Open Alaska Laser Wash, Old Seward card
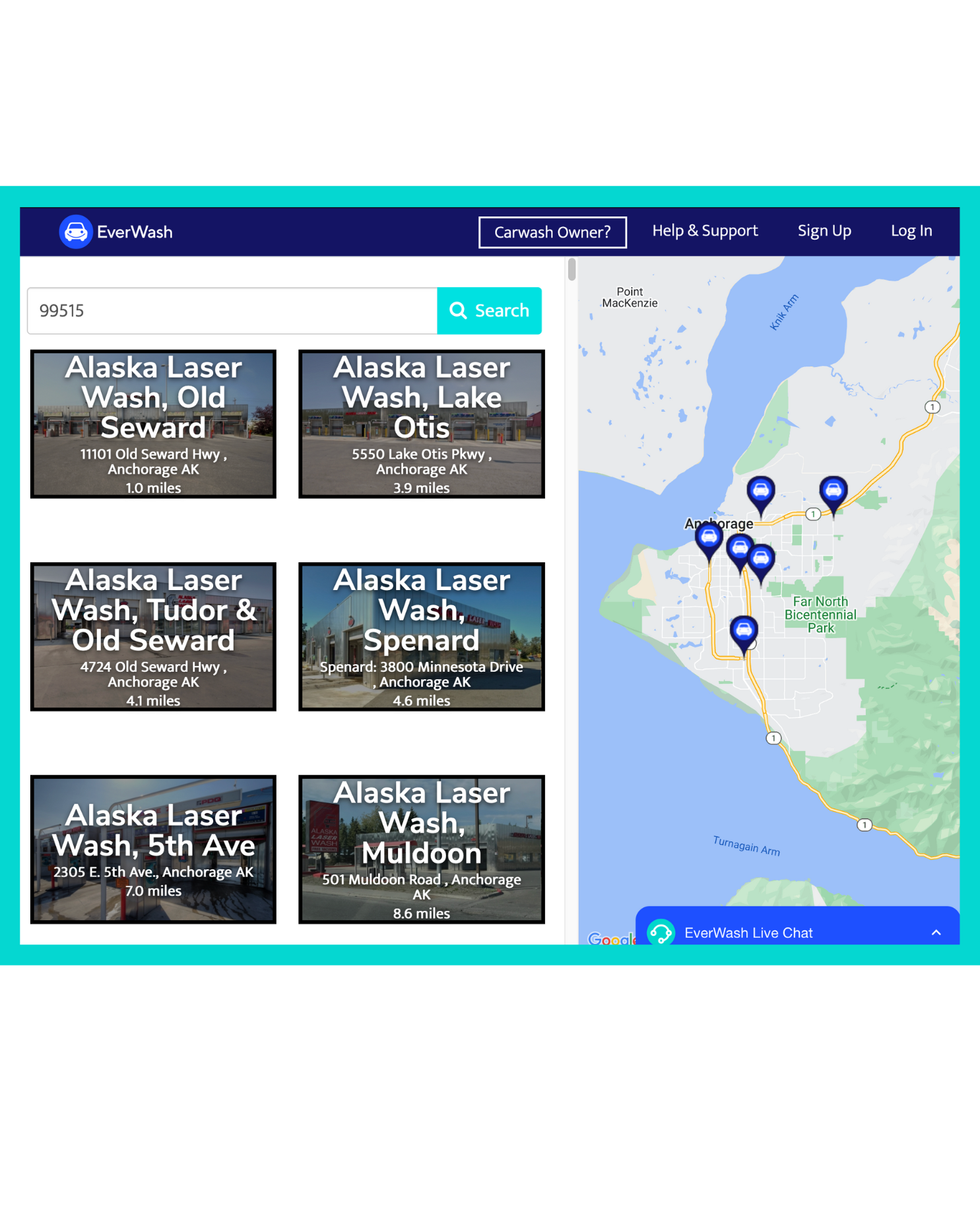This screenshot has width=980, height=1225. tap(153, 424)
